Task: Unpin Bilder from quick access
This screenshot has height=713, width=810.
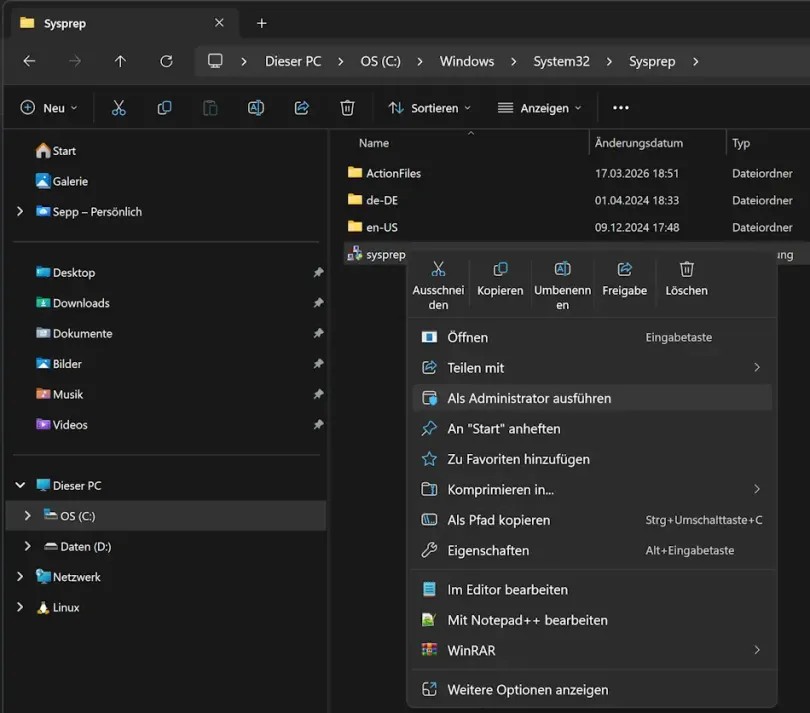Action: pyautogui.click(x=318, y=364)
